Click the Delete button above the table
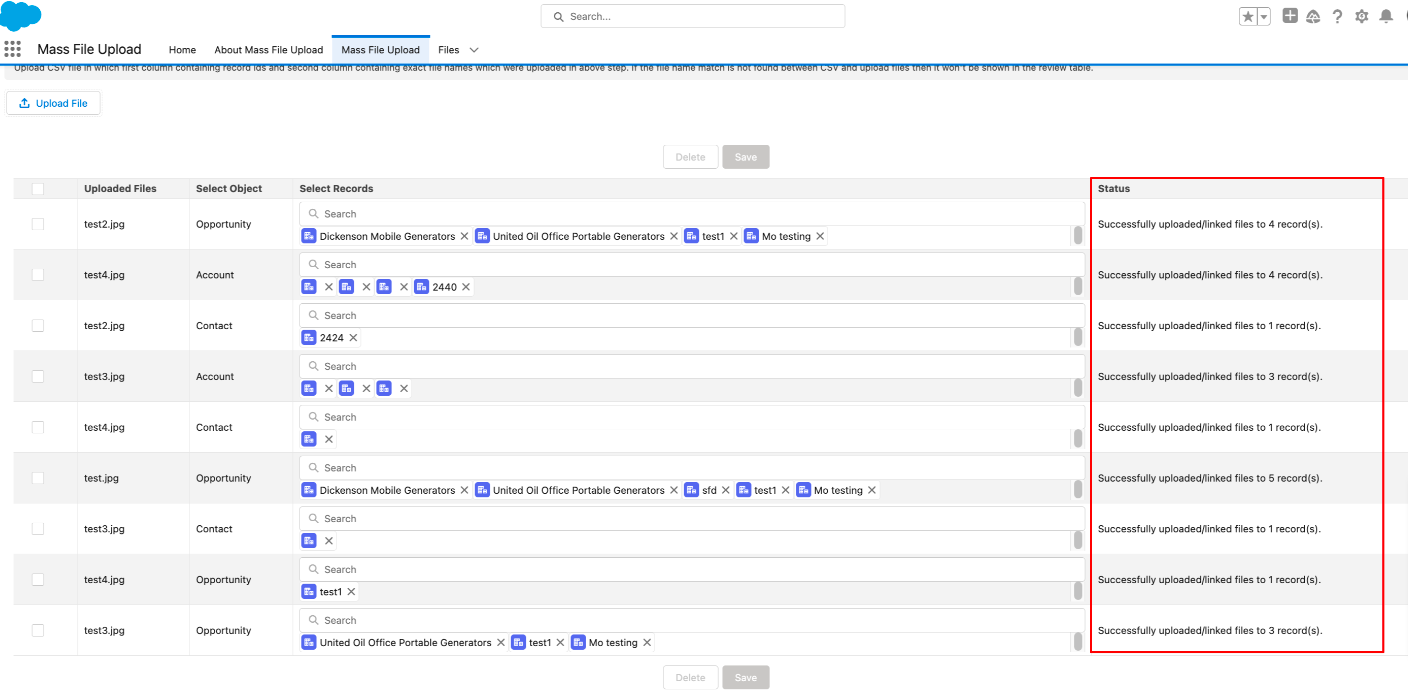 click(690, 157)
